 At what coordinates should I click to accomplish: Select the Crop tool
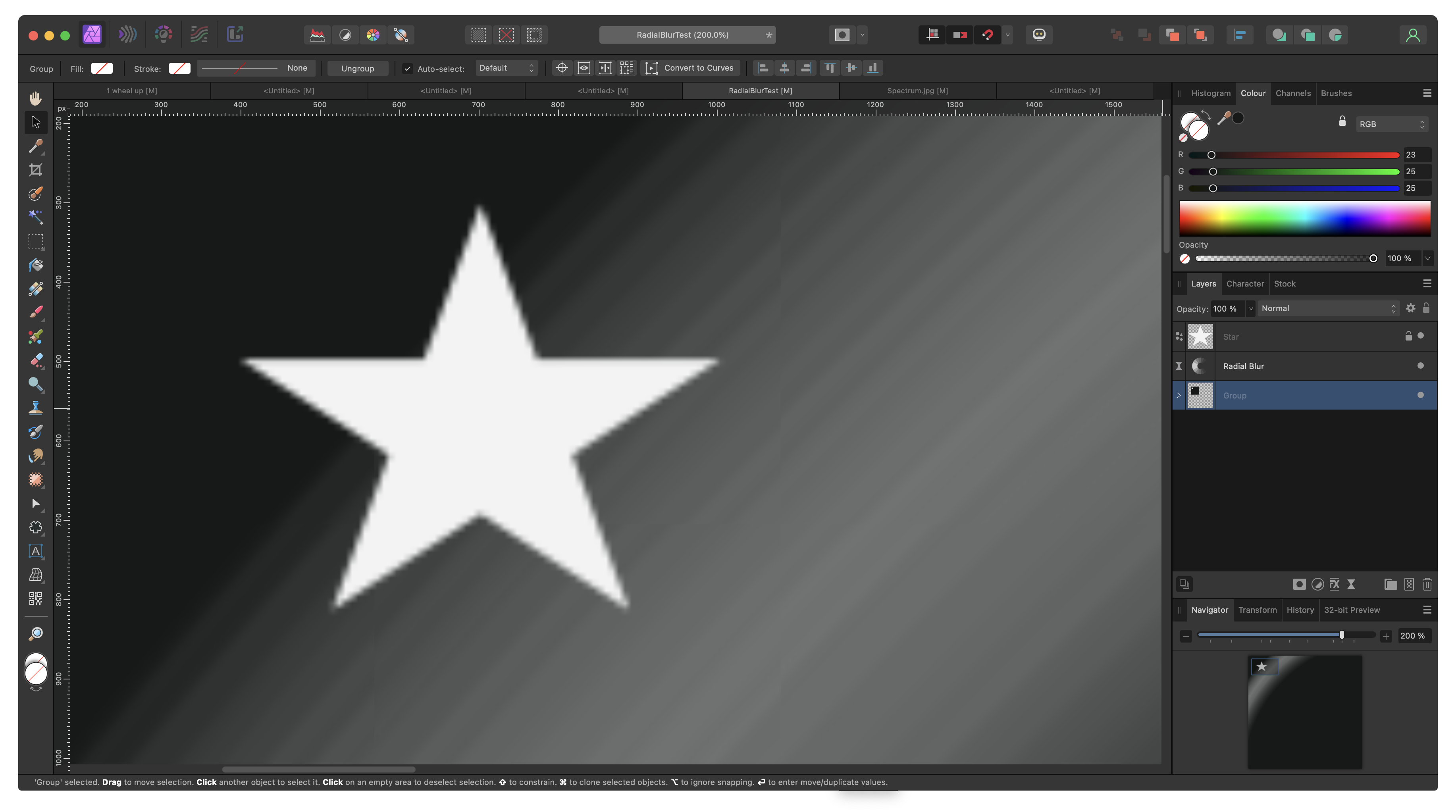pyautogui.click(x=36, y=169)
